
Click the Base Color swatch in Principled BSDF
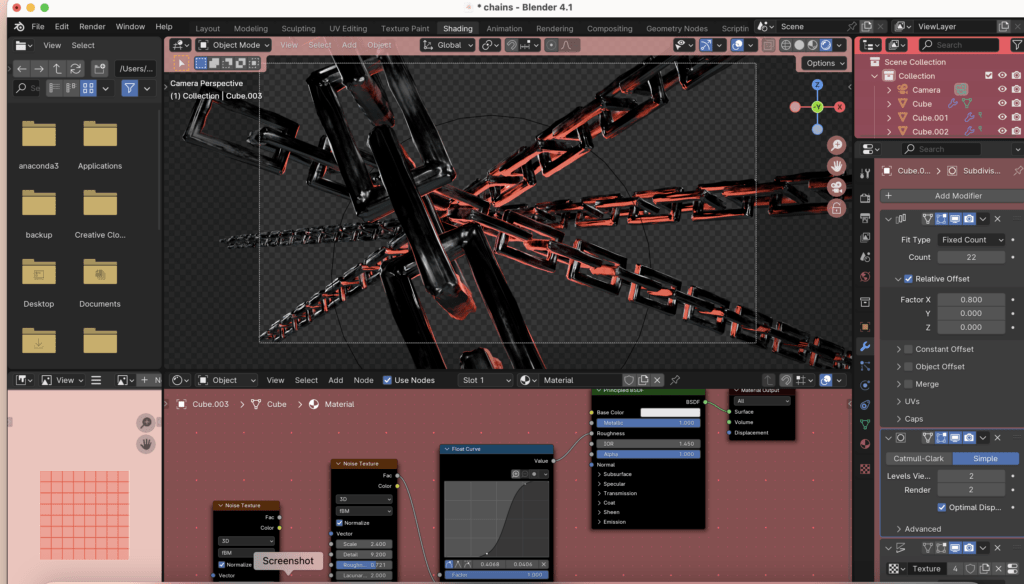670,412
